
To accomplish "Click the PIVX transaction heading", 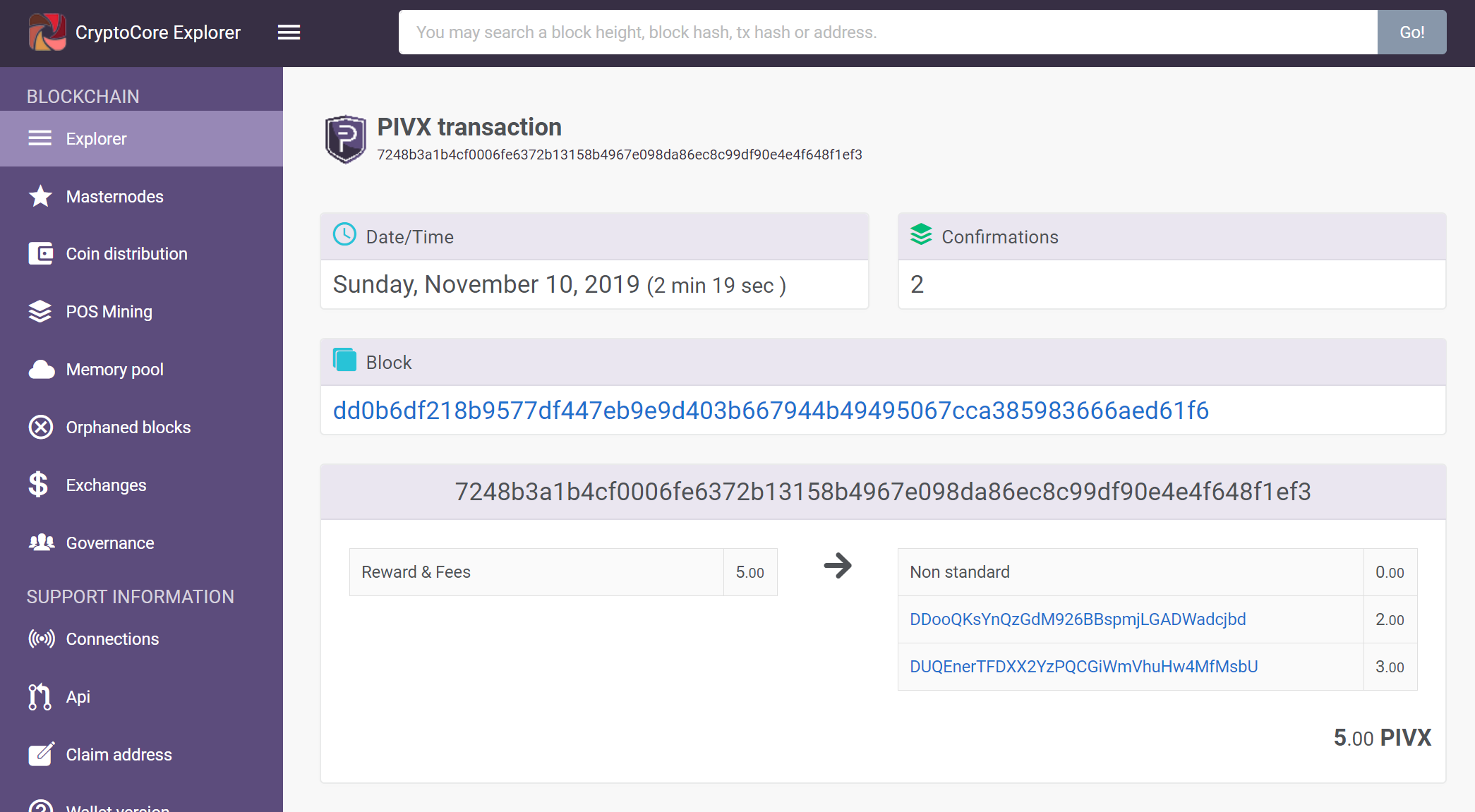I will point(469,127).
